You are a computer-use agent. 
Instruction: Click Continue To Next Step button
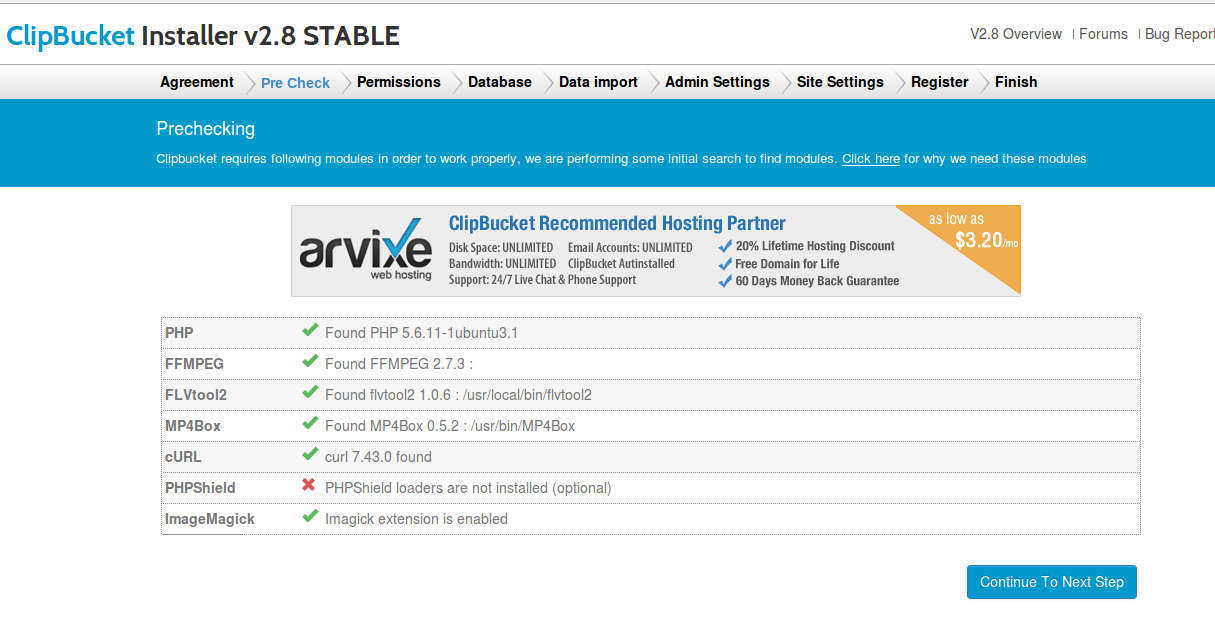pyautogui.click(x=1052, y=582)
